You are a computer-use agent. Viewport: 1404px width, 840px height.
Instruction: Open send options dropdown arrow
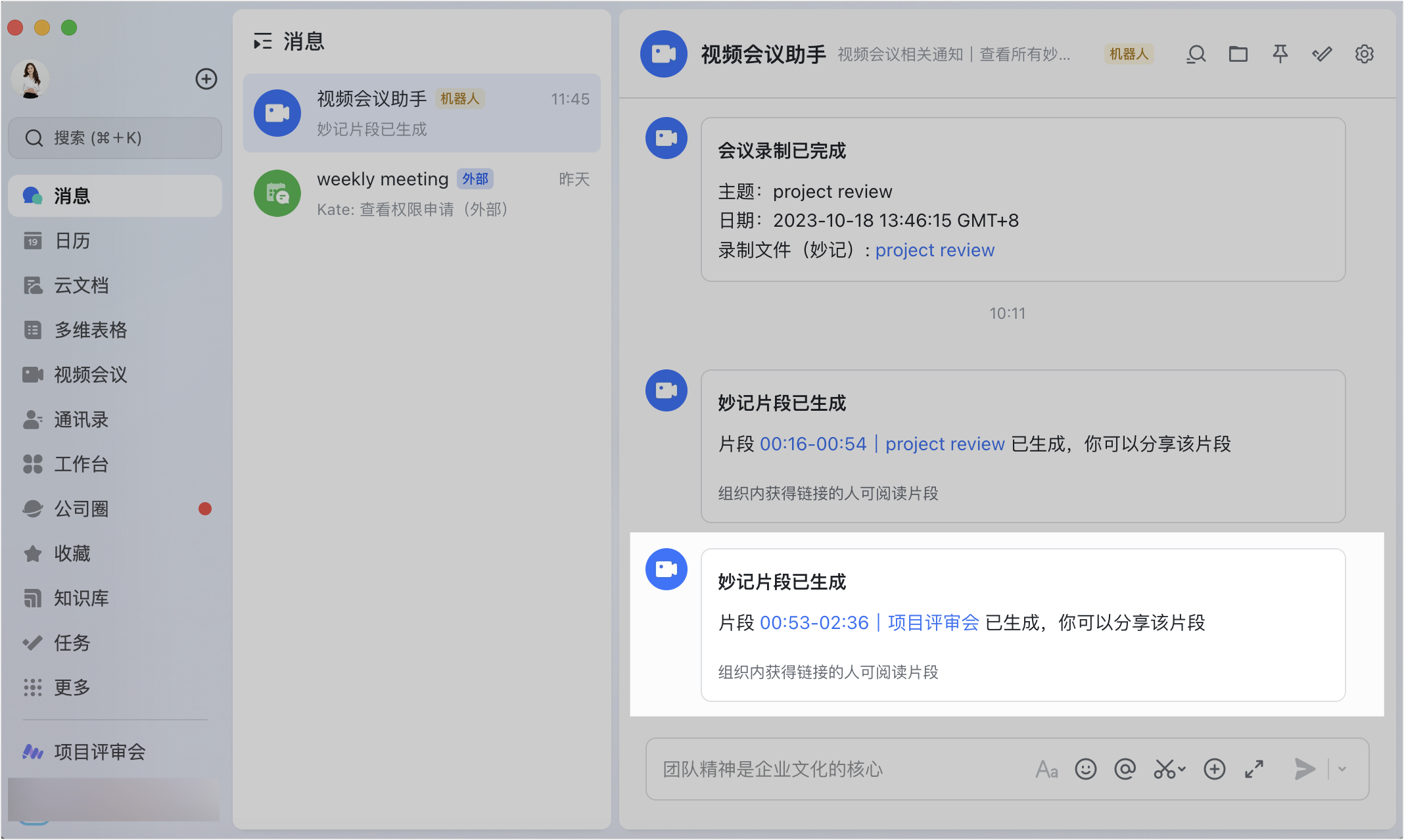(1342, 769)
